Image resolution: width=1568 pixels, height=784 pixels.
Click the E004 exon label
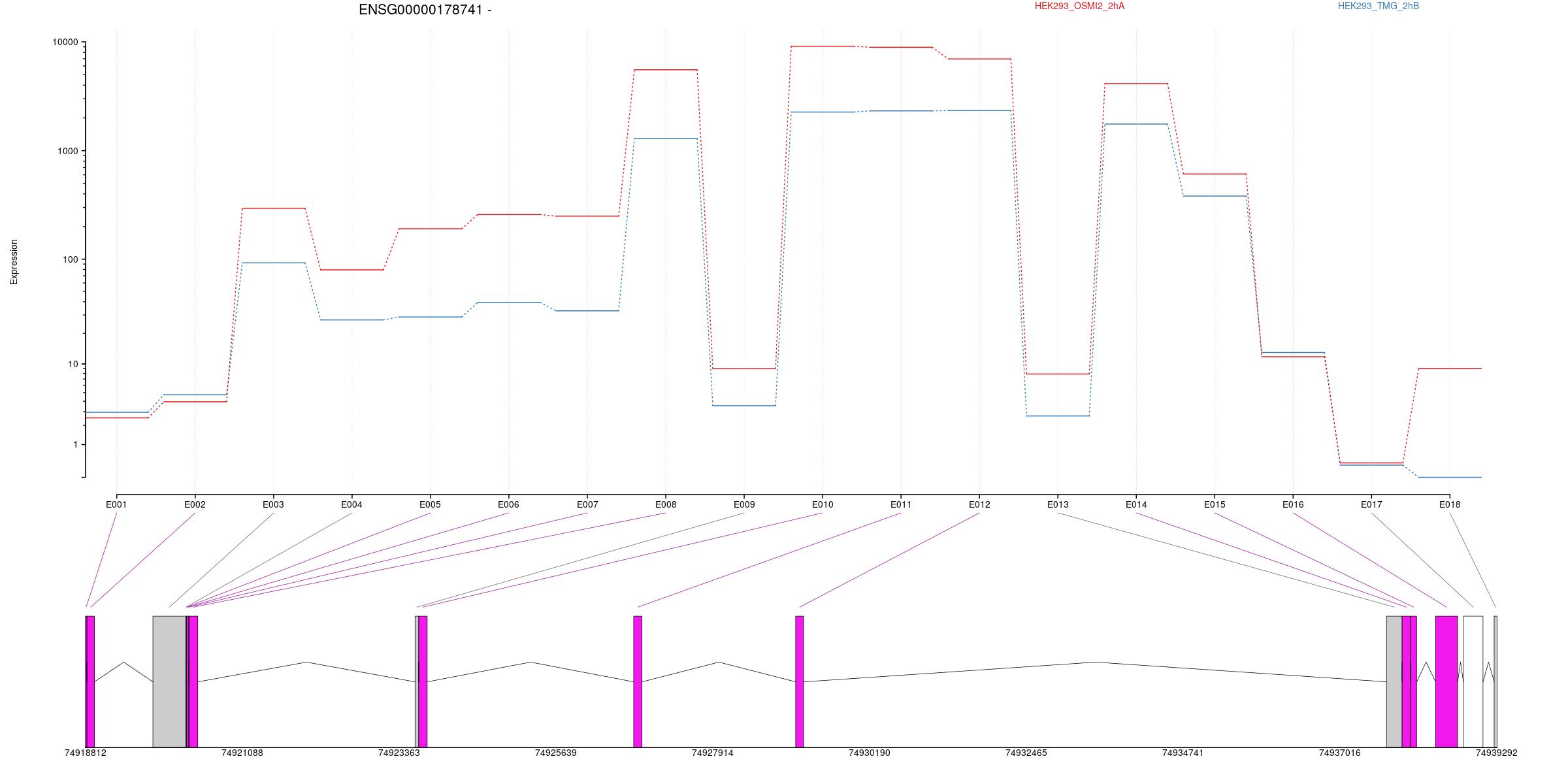[x=351, y=504]
